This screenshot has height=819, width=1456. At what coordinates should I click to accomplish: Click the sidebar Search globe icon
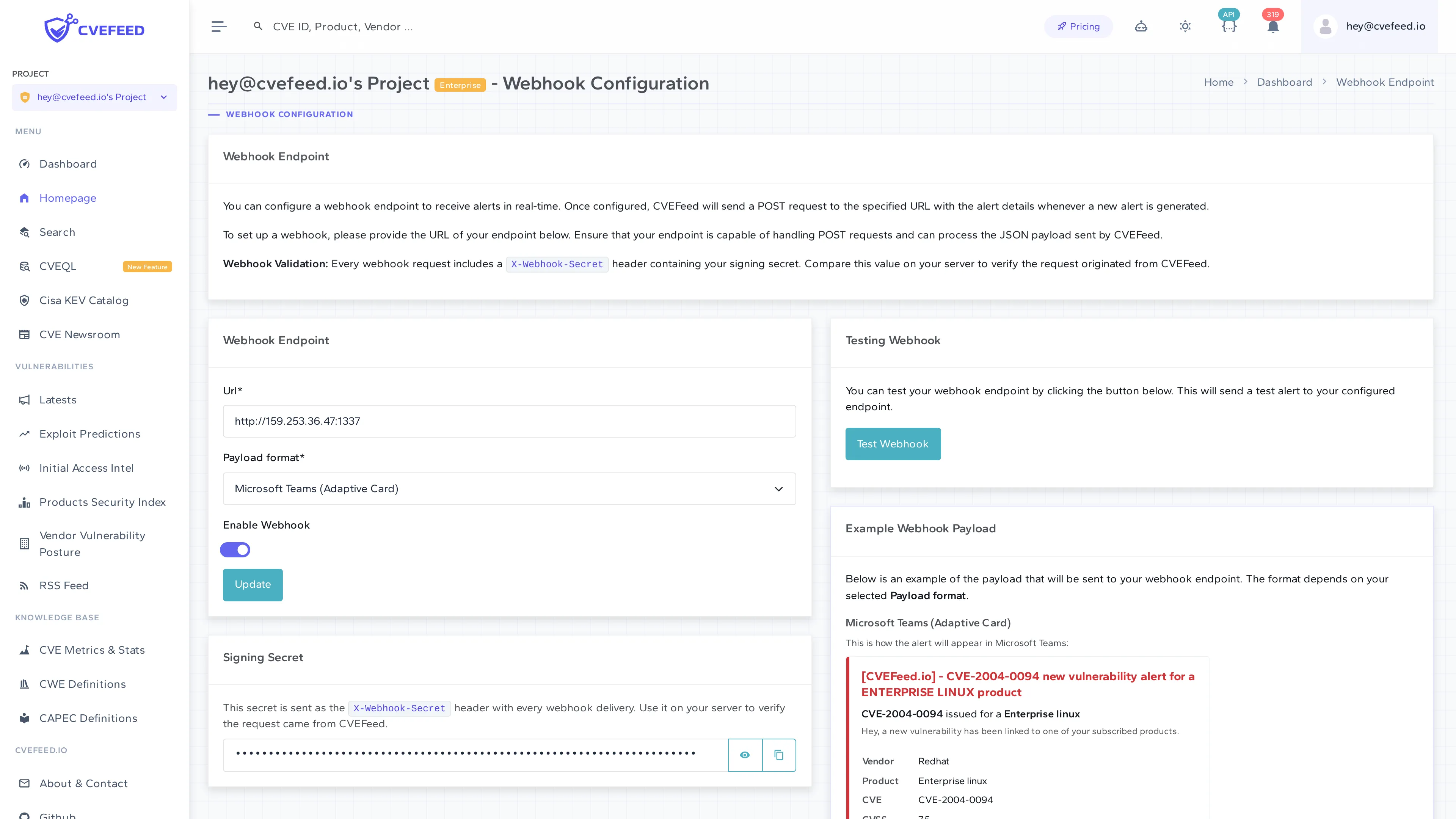tap(24, 232)
